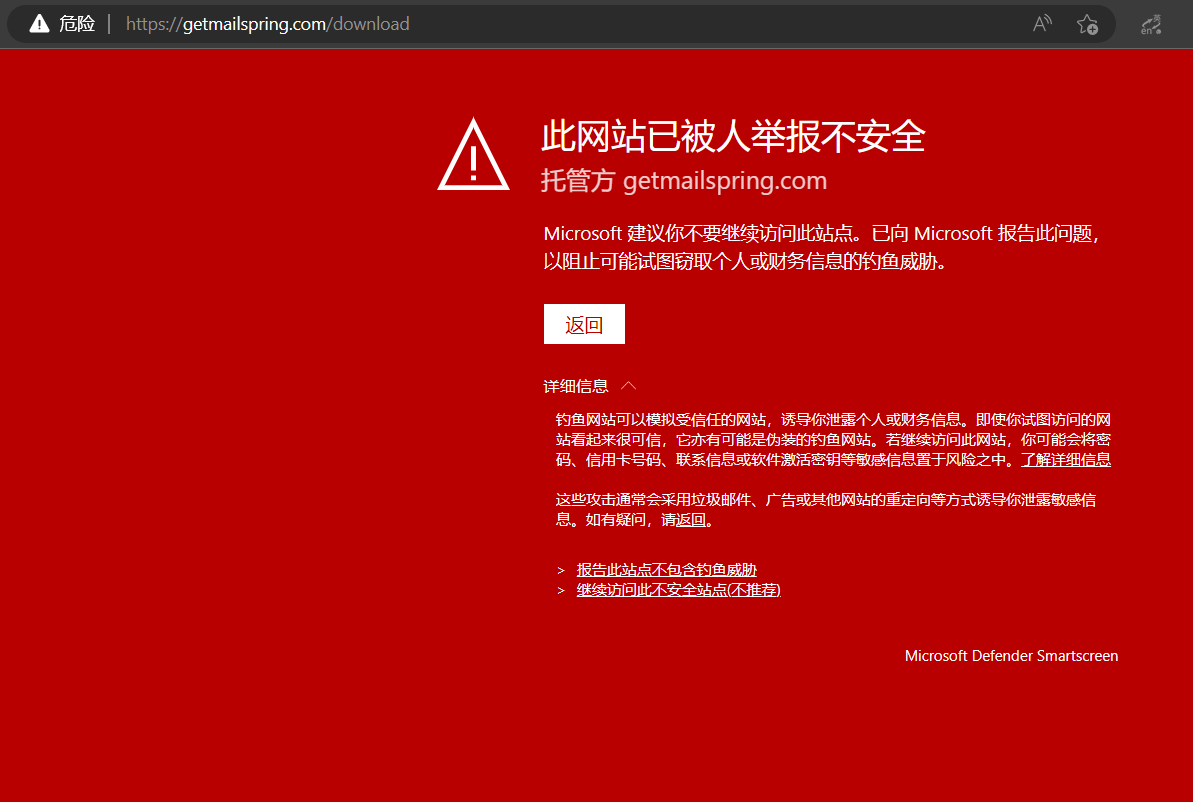The height and width of the screenshot is (802, 1193).
Task: Open the 了解详细信息 link
Action: [x=1065, y=460]
